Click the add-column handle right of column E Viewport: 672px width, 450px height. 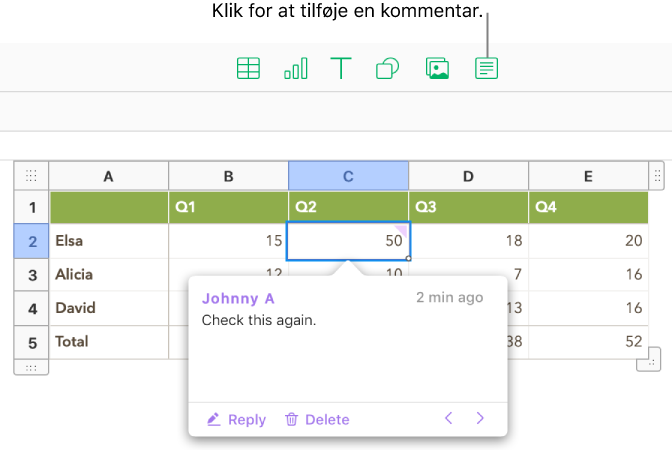coord(657,176)
